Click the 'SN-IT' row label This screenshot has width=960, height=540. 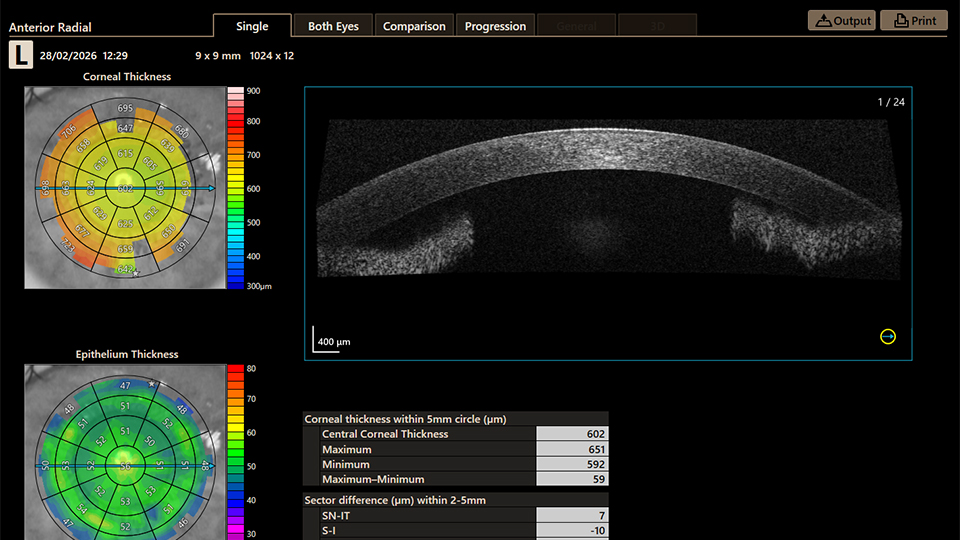[x=336, y=516]
